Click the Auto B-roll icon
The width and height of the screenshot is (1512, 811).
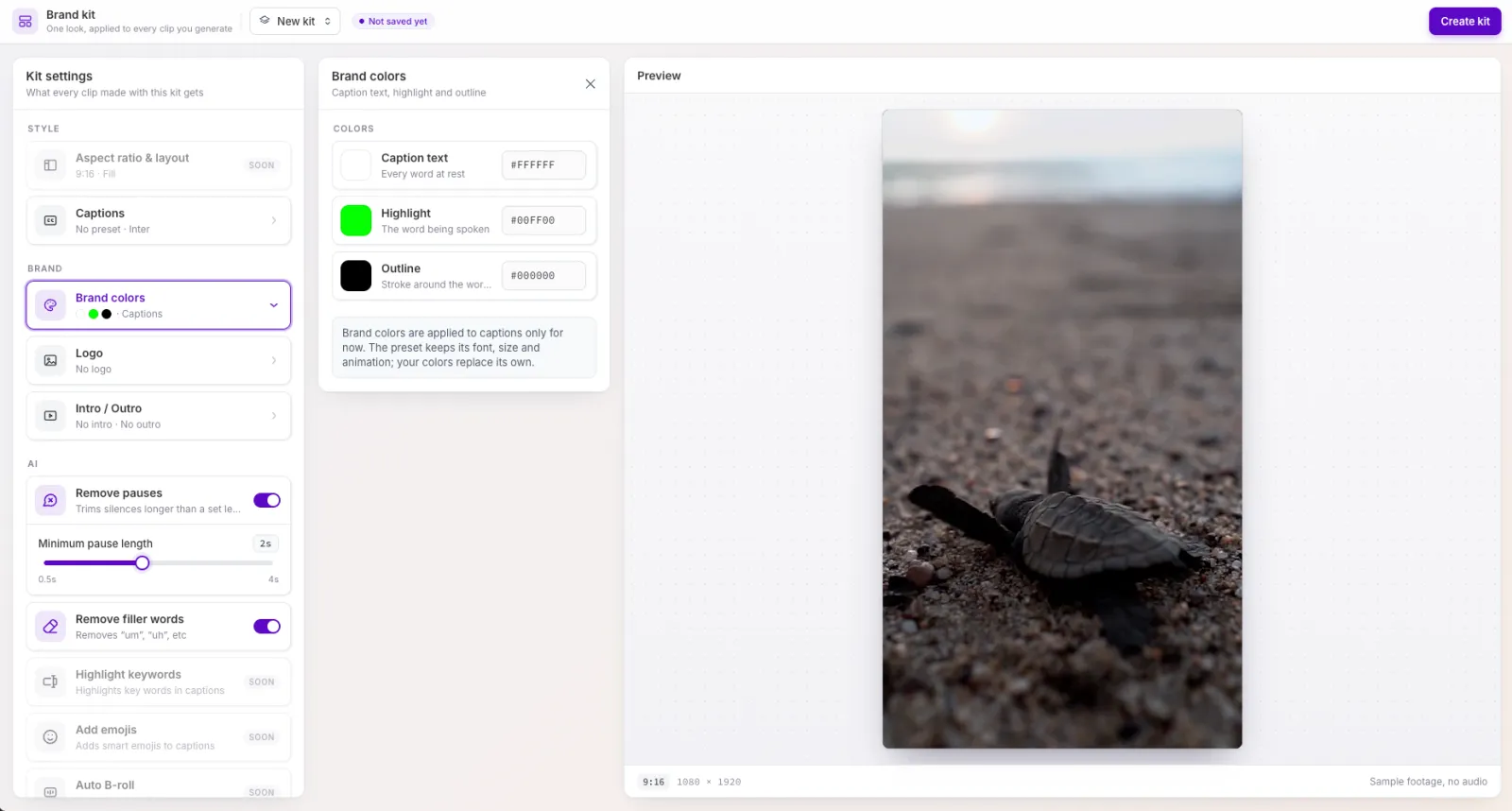pos(50,791)
